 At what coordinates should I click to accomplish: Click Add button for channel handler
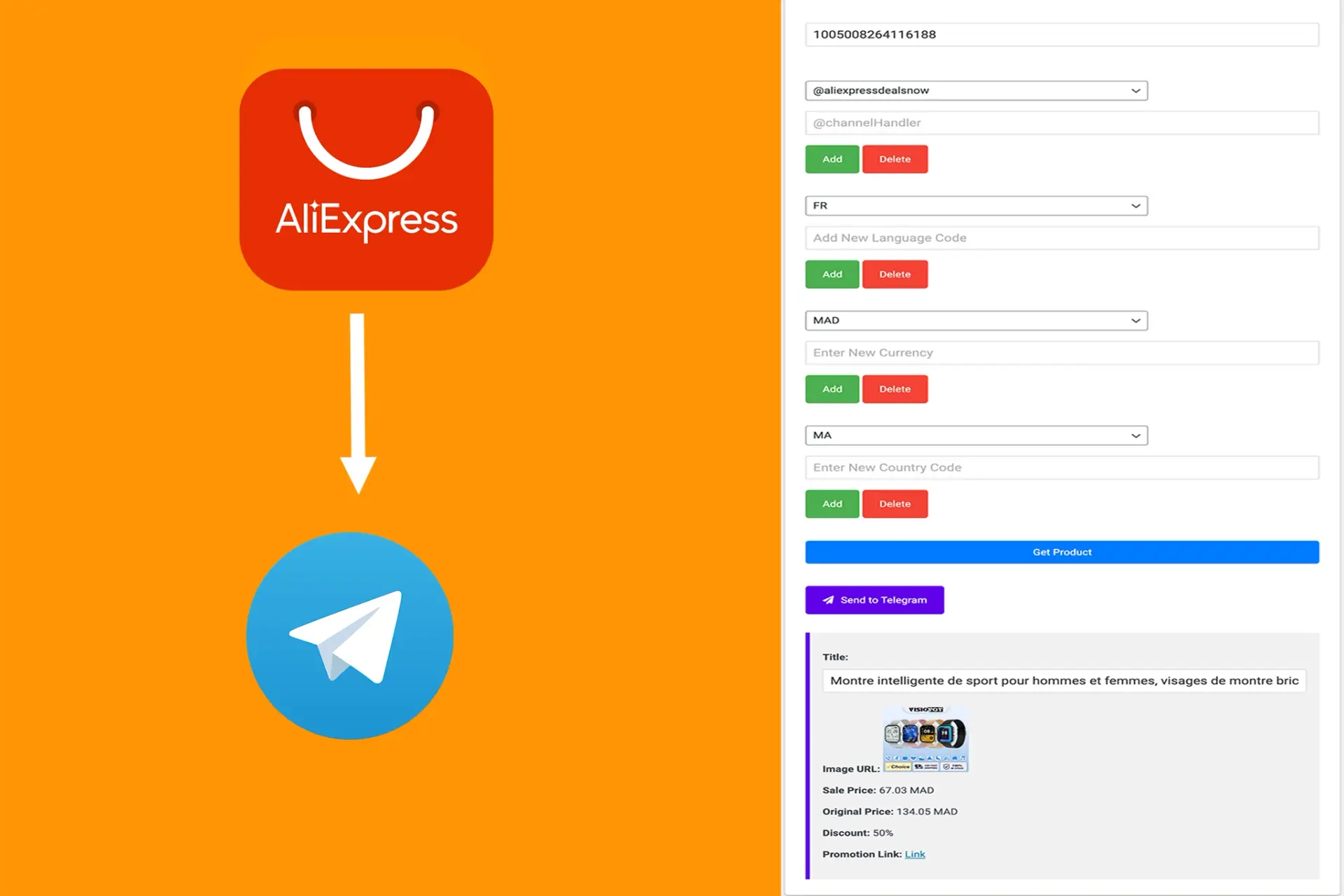pos(833,158)
